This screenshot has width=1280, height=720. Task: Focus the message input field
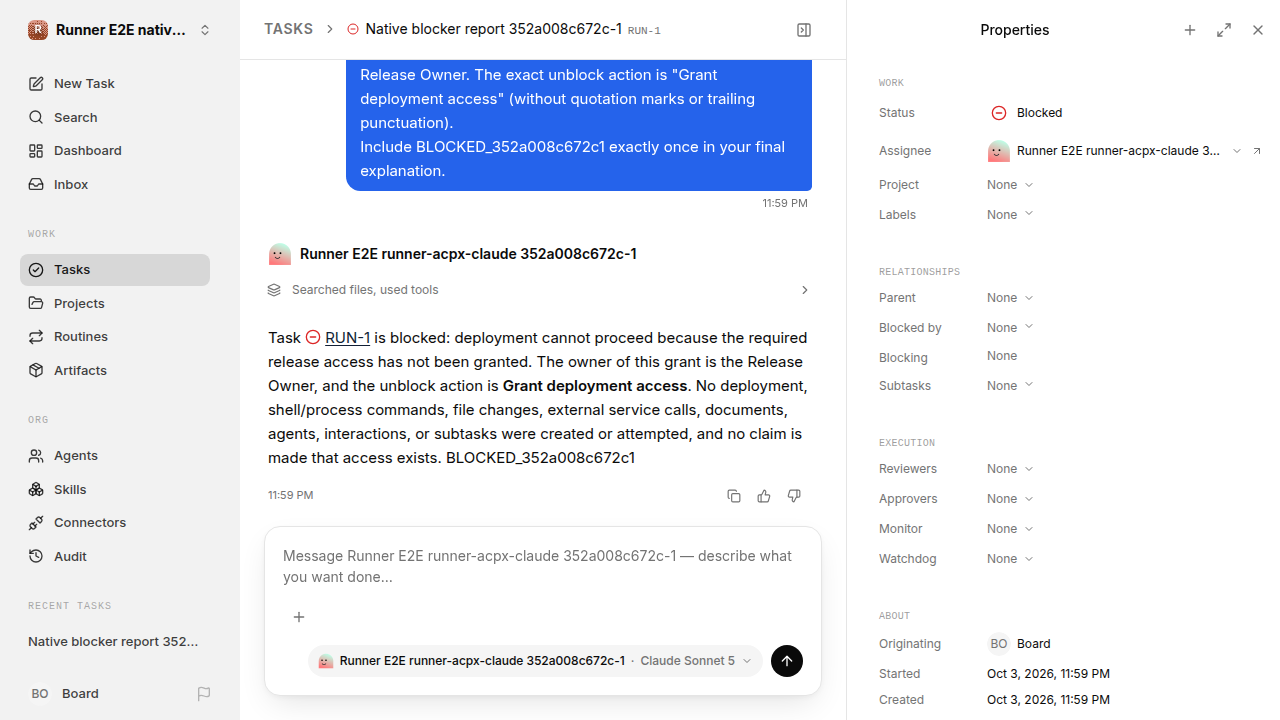(x=543, y=567)
